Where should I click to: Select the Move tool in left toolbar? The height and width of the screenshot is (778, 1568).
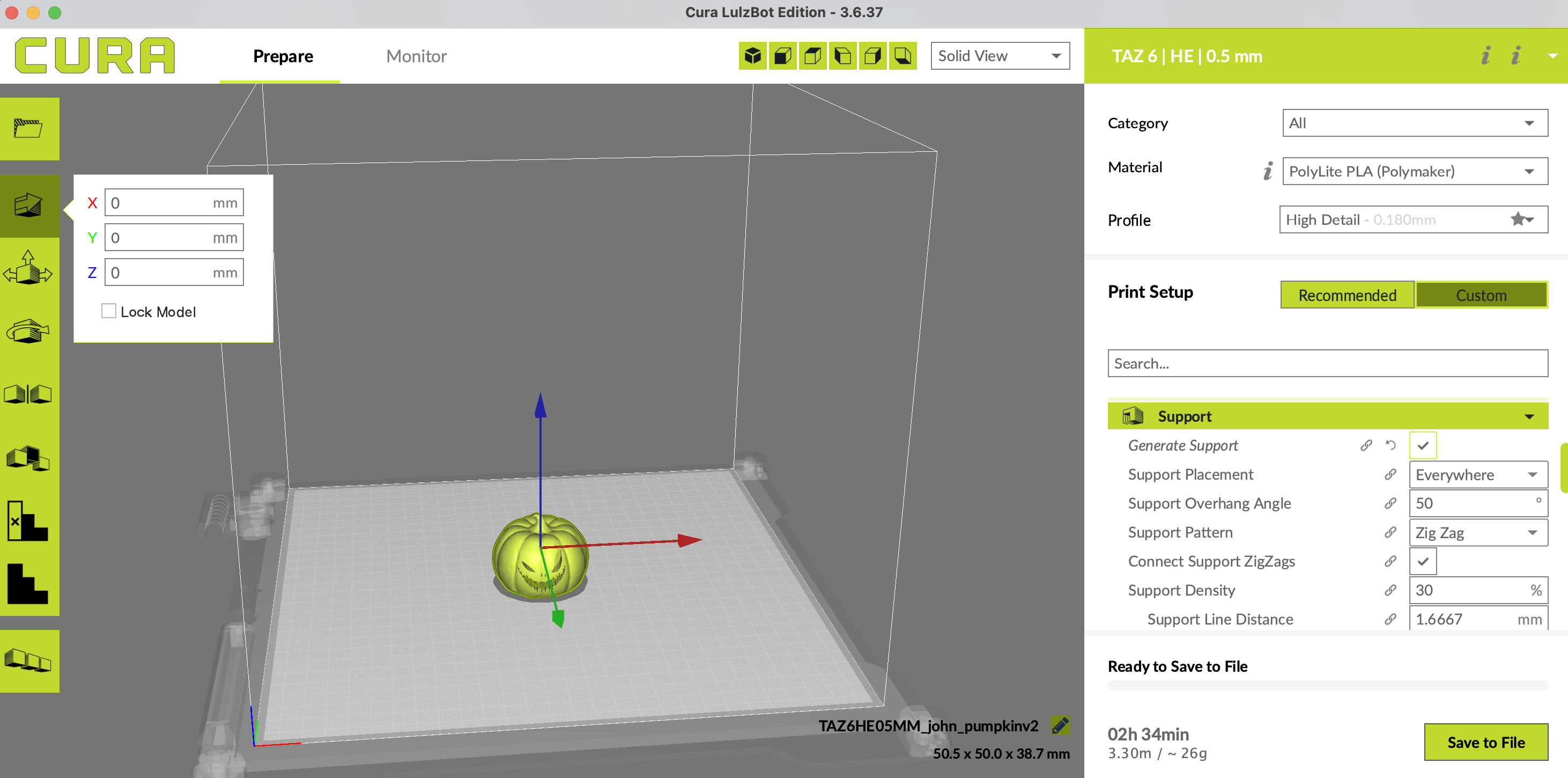click(29, 206)
